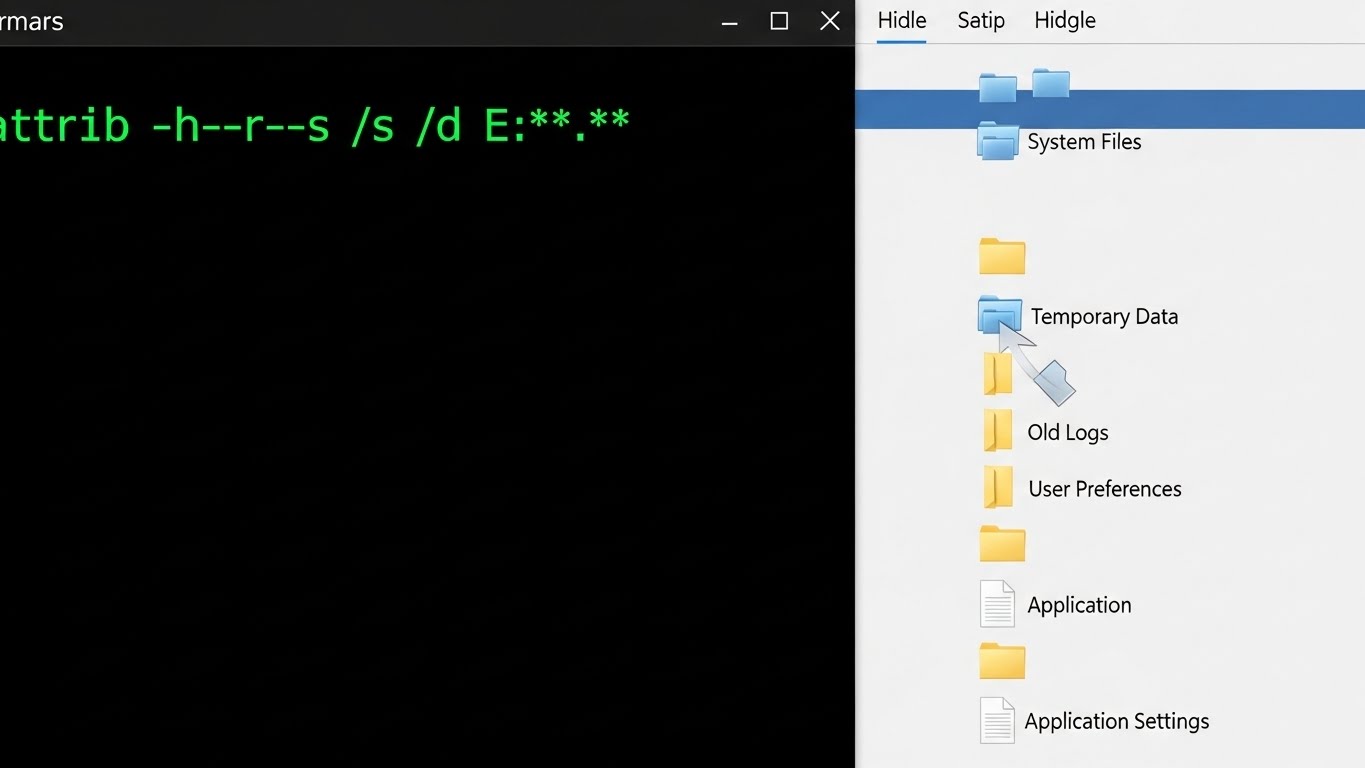Maximize the terminal window
Viewport: 1365px width, 768px height.
tap(779, 21)
